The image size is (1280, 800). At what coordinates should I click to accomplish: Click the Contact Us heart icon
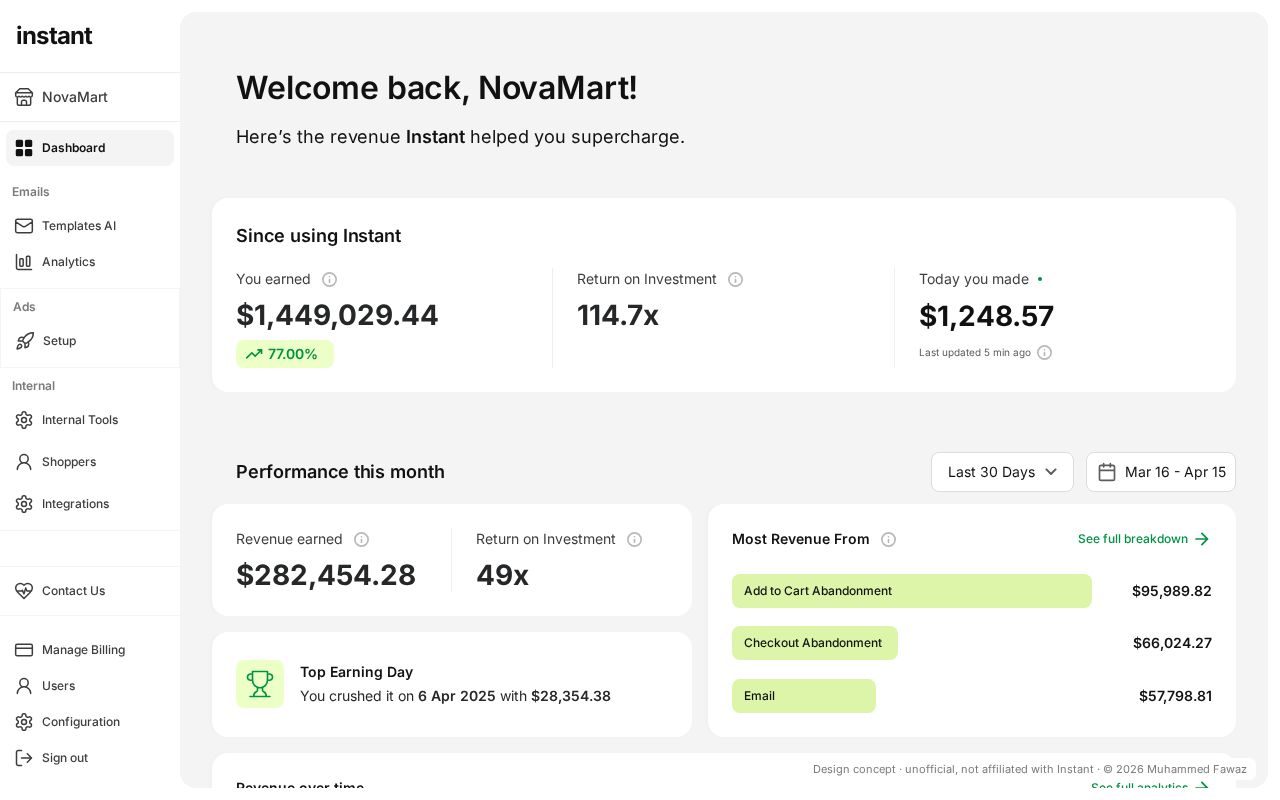tap(24, 591)
